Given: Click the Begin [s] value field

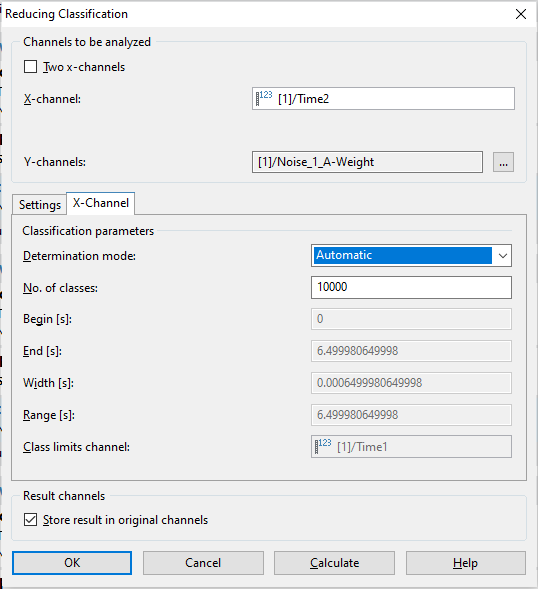Looking at the screenshot, I should tap(411, 319).
